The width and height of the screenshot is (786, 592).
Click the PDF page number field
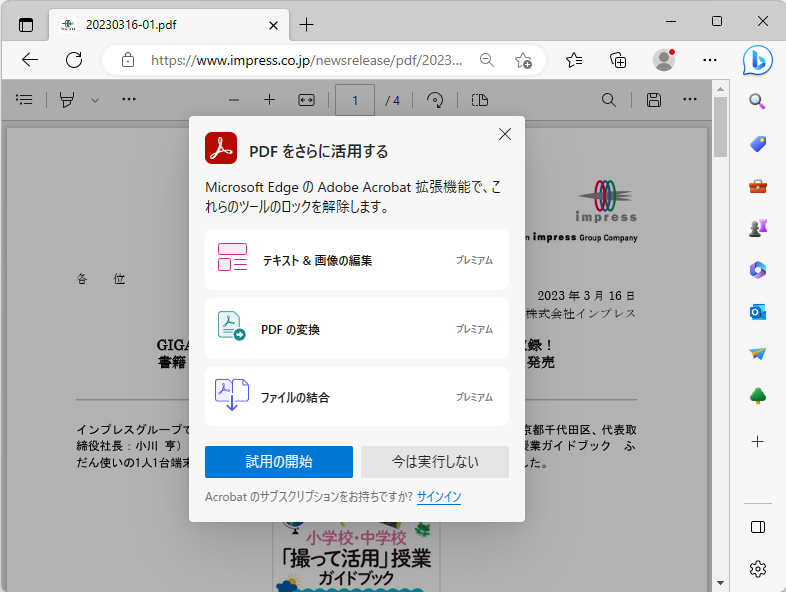355,100
